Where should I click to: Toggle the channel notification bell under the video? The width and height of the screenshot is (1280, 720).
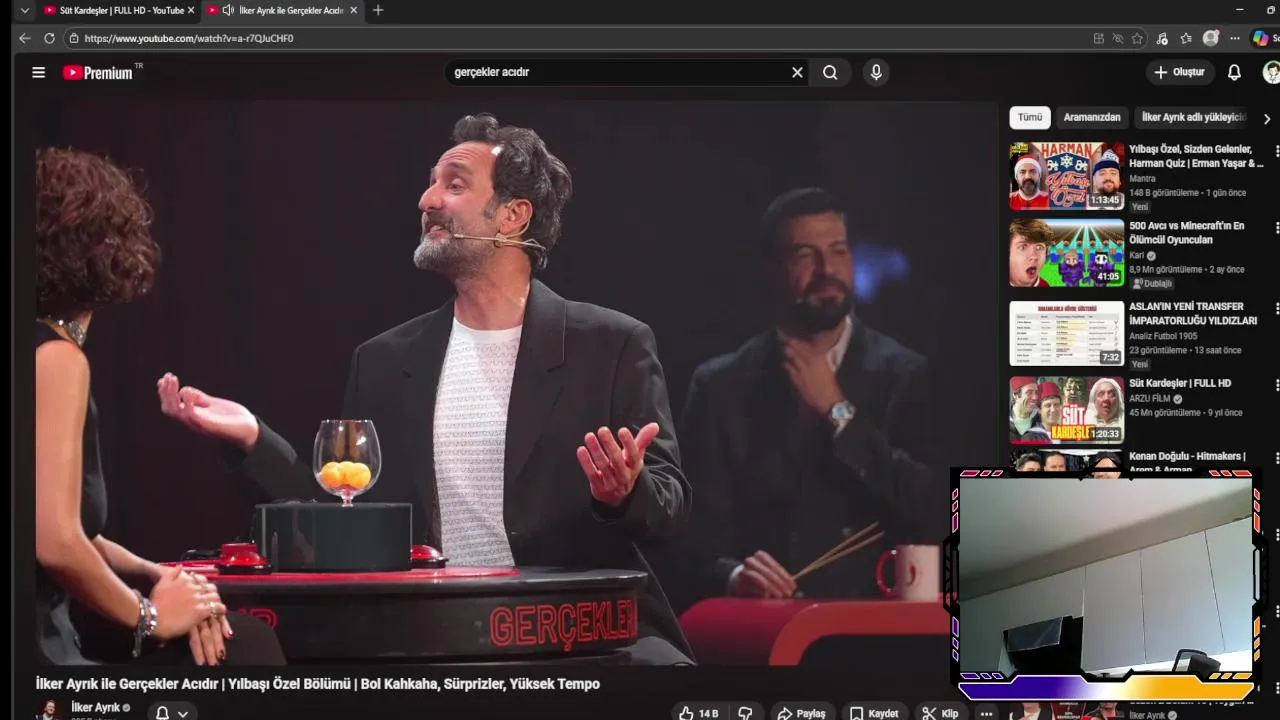click(x=162, y=713)
